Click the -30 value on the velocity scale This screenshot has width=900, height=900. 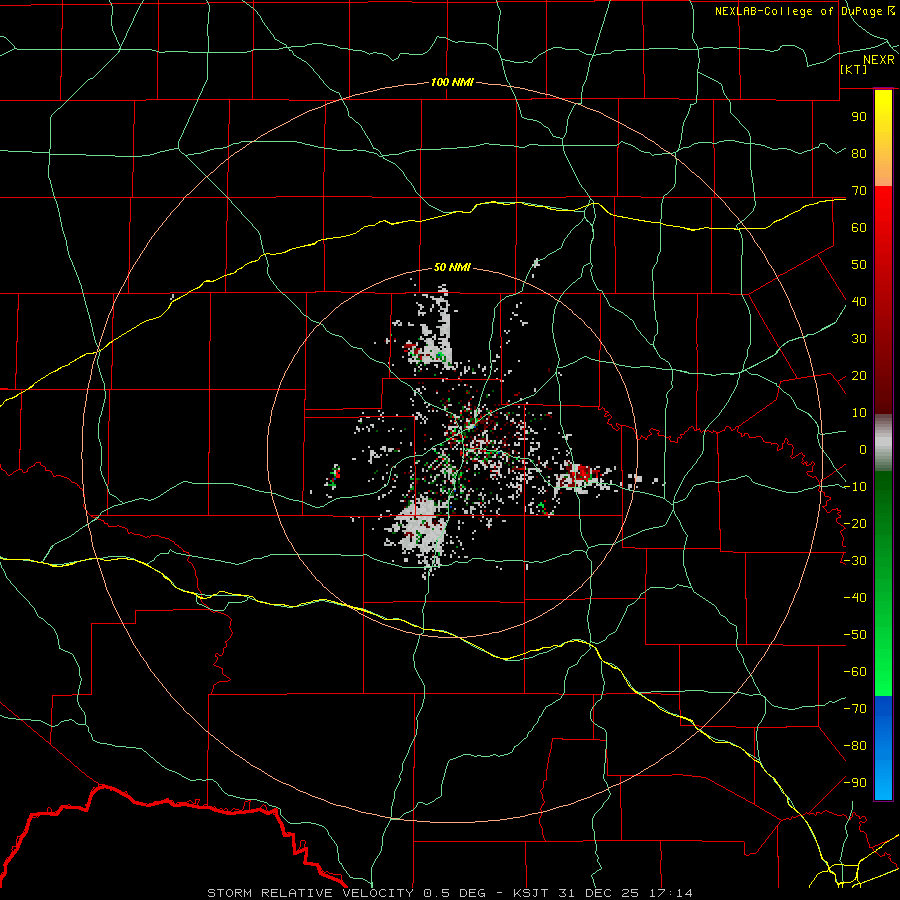(855, 561)
